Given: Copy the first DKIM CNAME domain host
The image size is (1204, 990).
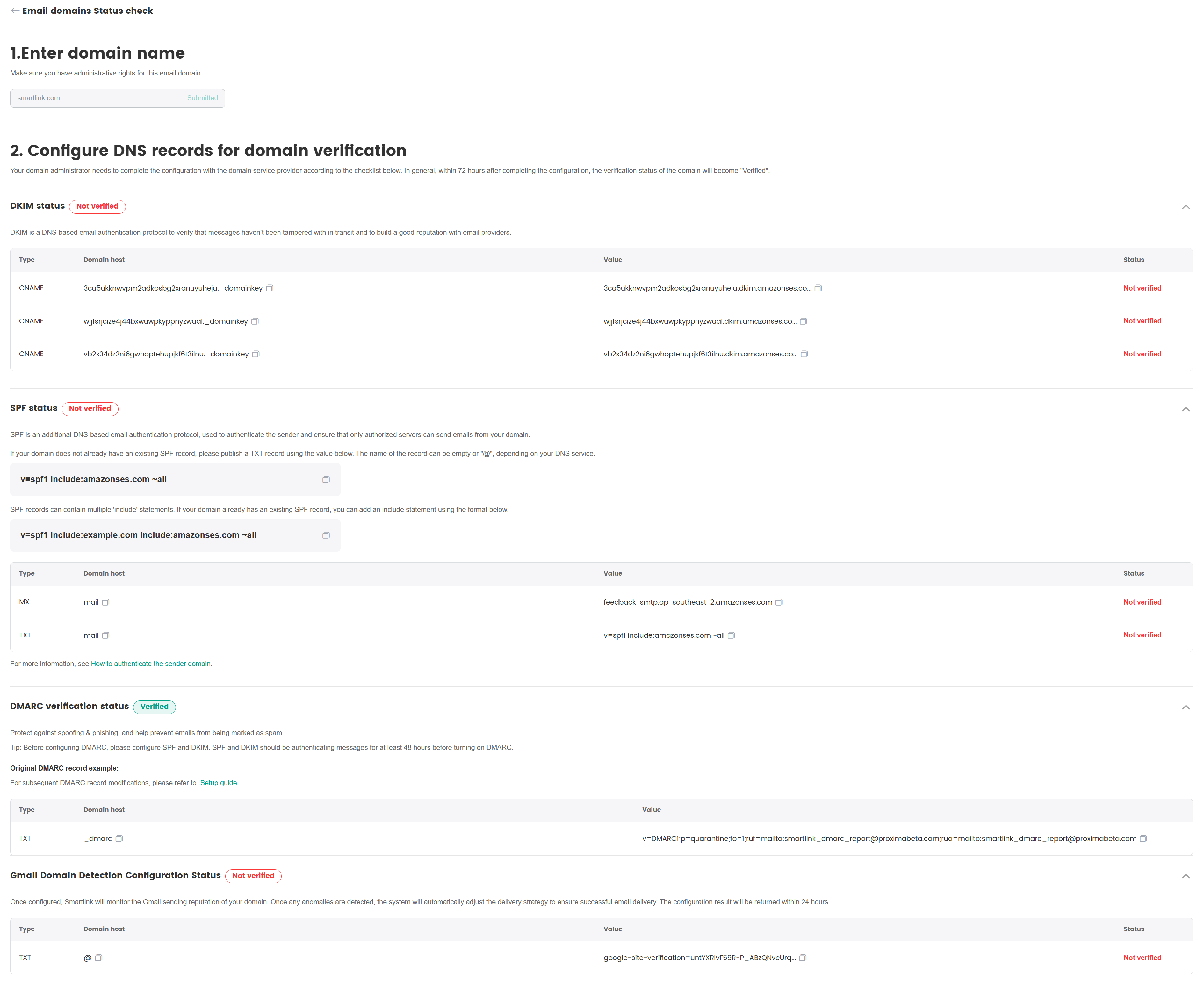Looking at the screenshot, I should (x=270, y=289).
